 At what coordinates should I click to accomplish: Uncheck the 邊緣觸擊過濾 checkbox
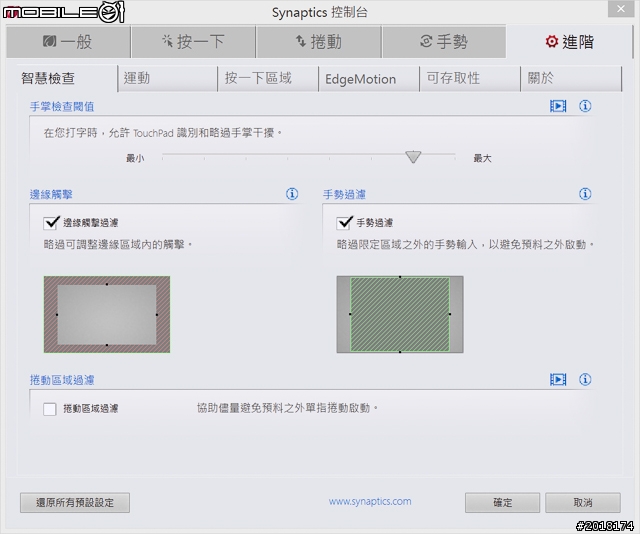(x=51, y=222)
